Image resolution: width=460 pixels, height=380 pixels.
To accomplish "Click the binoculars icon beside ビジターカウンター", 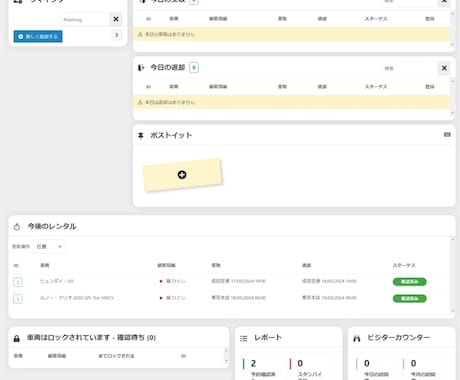I will (x=357, y=338).
